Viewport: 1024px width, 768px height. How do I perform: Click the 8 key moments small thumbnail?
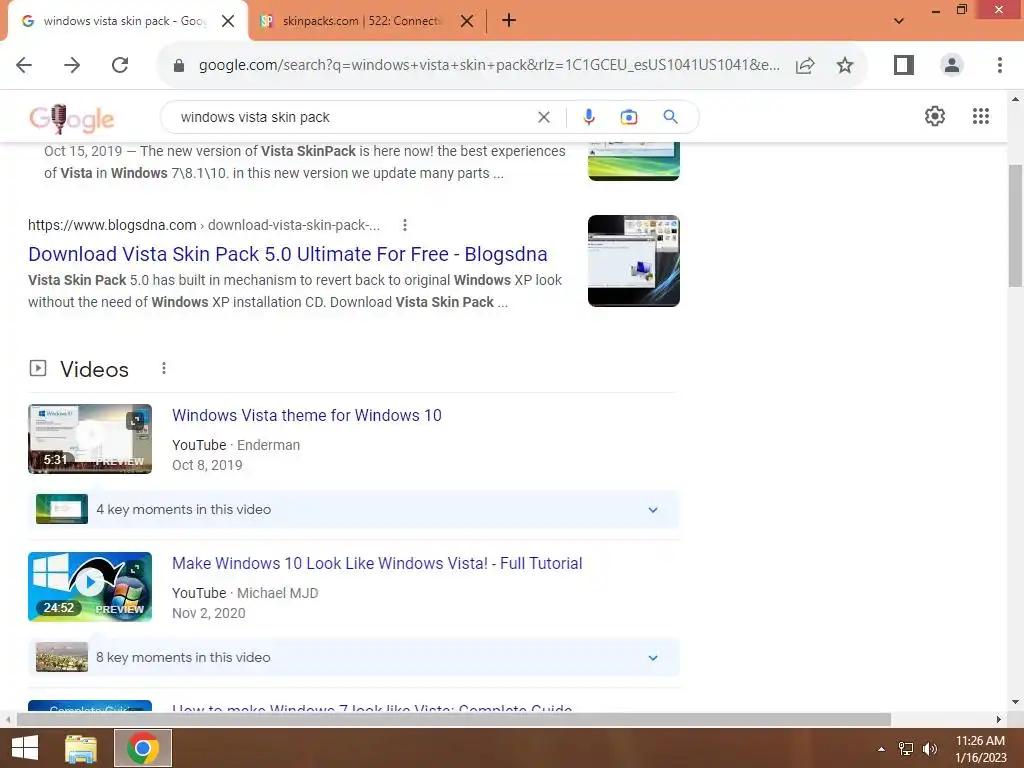coord(62,657)
